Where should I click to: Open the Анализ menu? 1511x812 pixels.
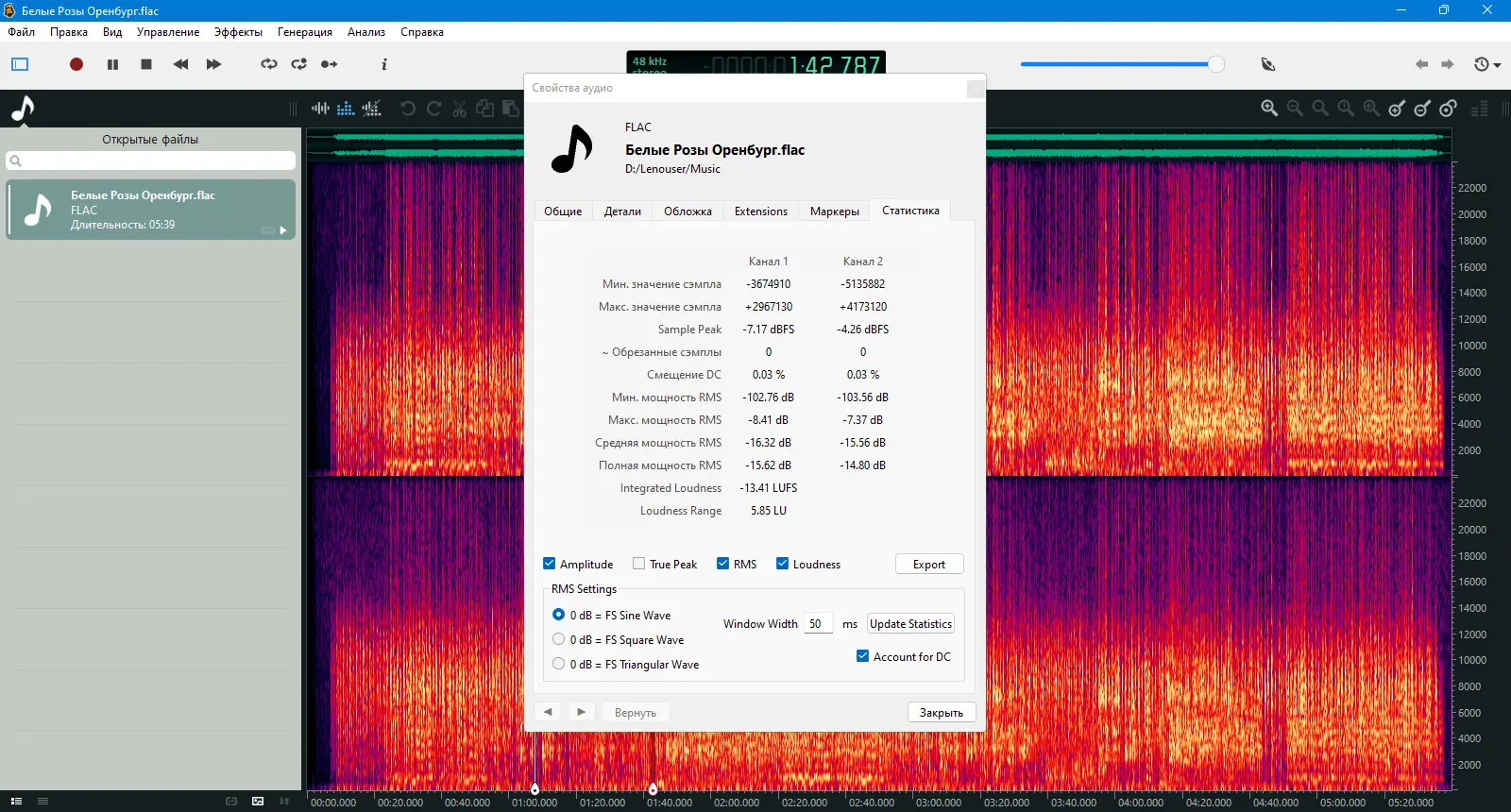[x=366, y=32]
